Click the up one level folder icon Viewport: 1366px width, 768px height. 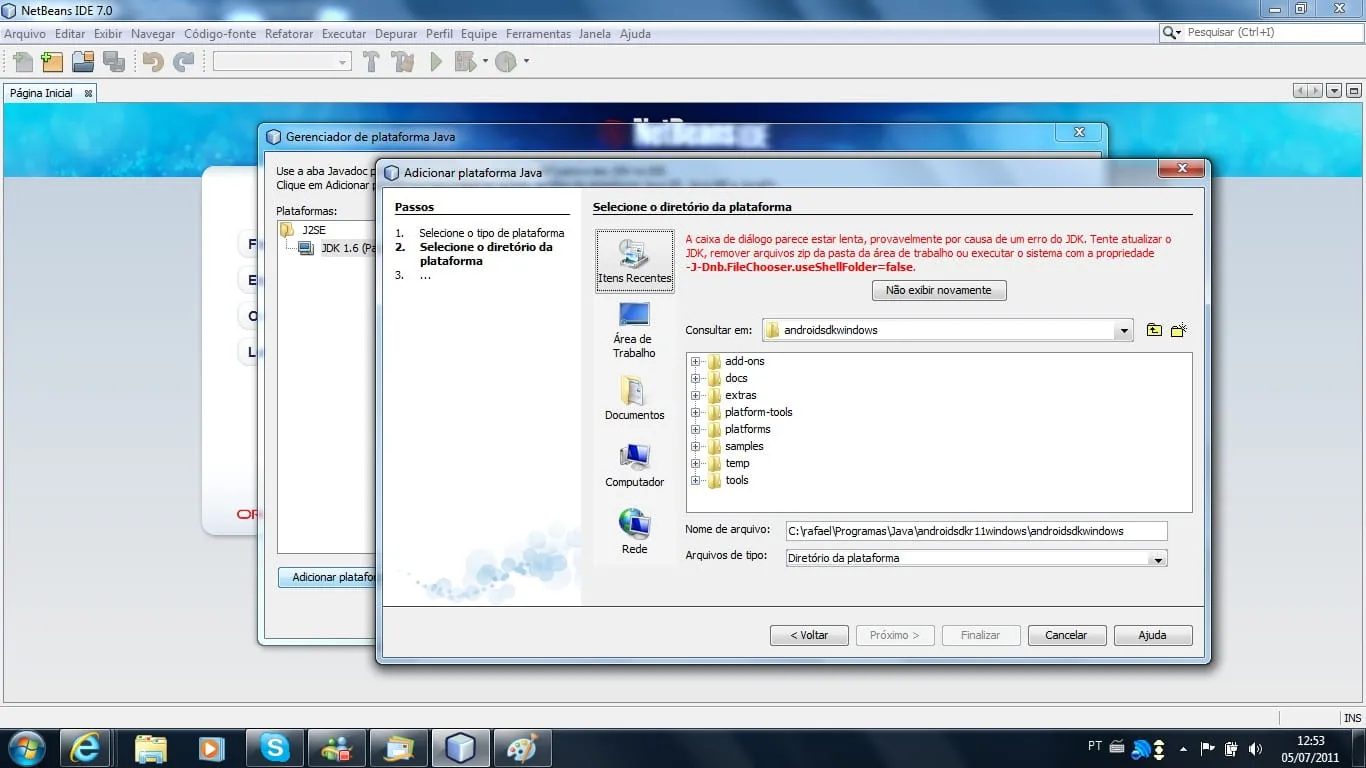(x=1154, y=330)
